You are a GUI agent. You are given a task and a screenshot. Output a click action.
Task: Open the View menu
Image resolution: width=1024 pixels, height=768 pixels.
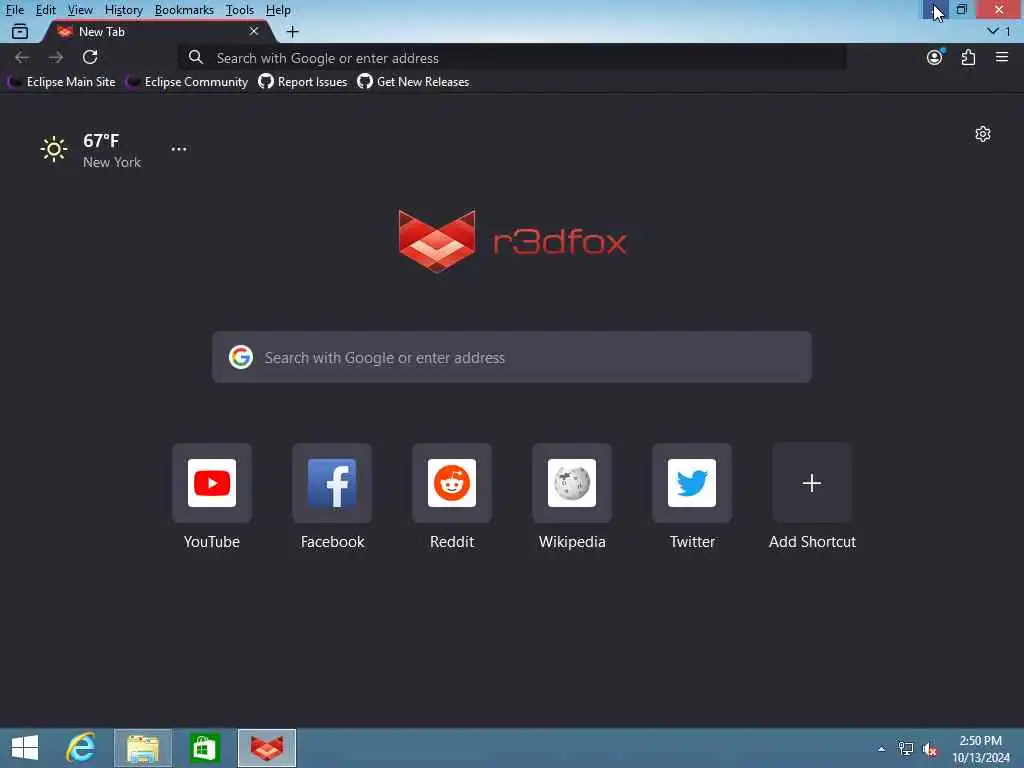pos(80,10)
